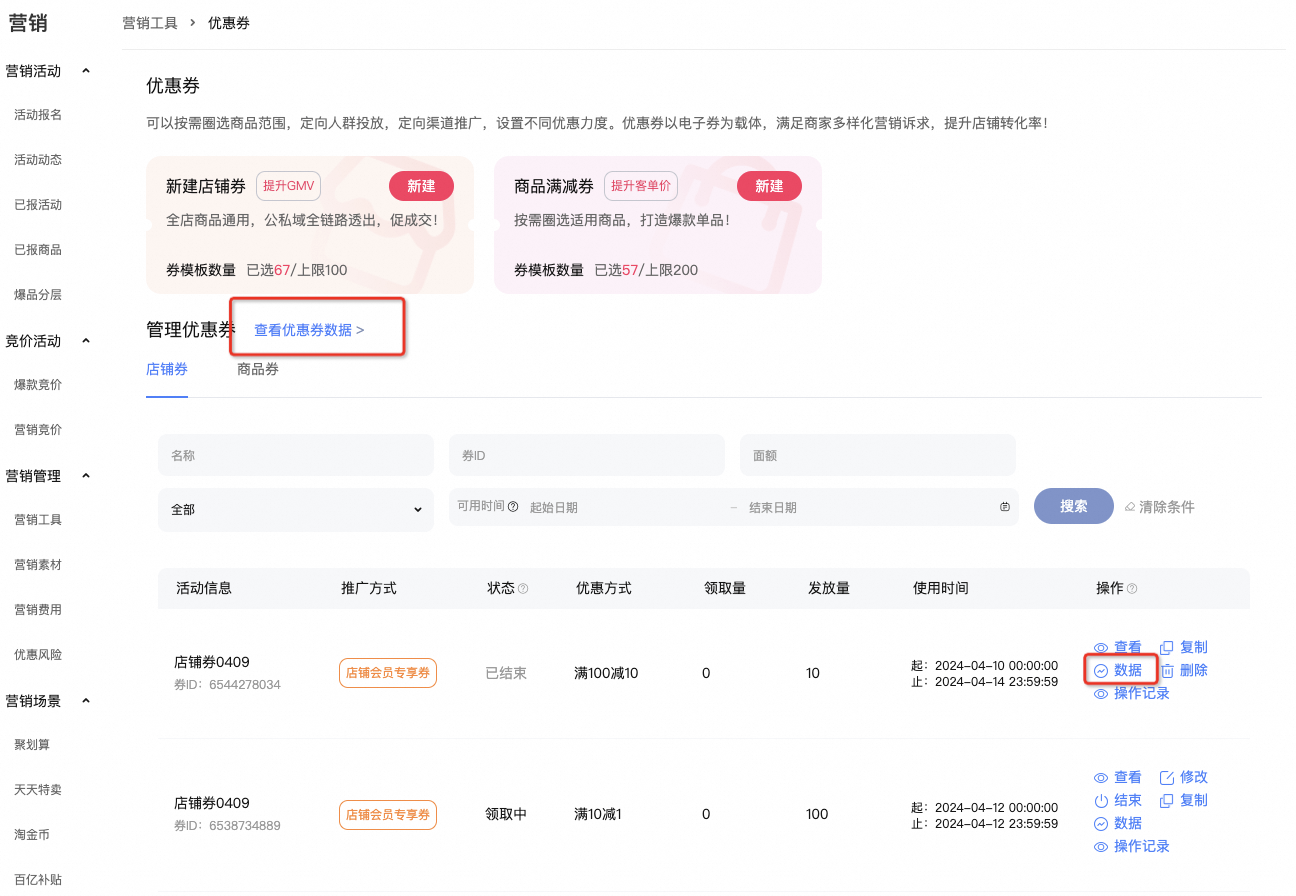This screenshot has width=1296, height=896.
Task: Focus the 名称 search field
Action: [x=296, y=455]
